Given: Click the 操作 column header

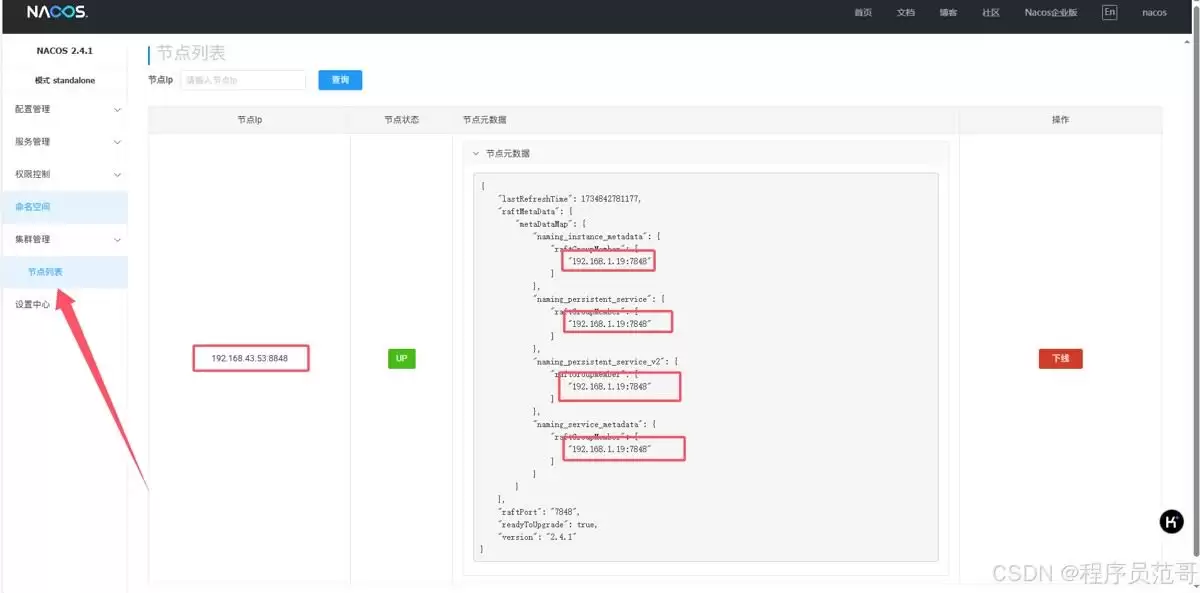Looking at the screenshot, I should point(1060,120).
